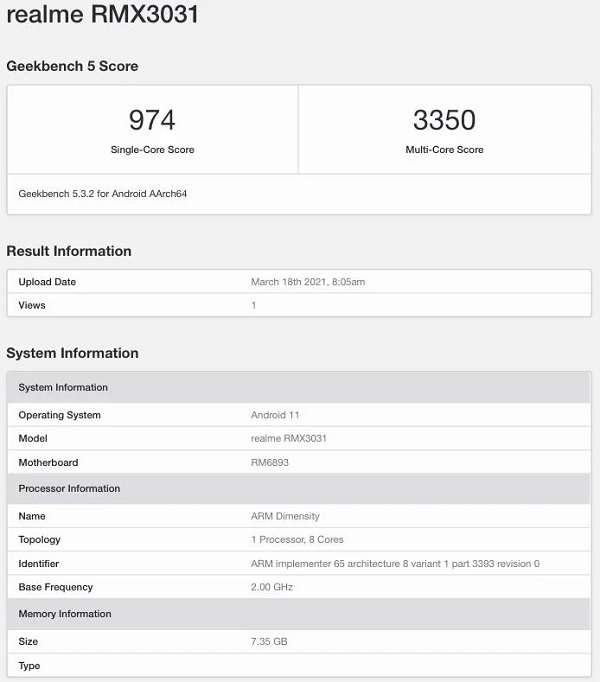The width and height of the screenshot is (600, 682).
Task: Select the motherboard value 'RM6893'
Action: 270,462
